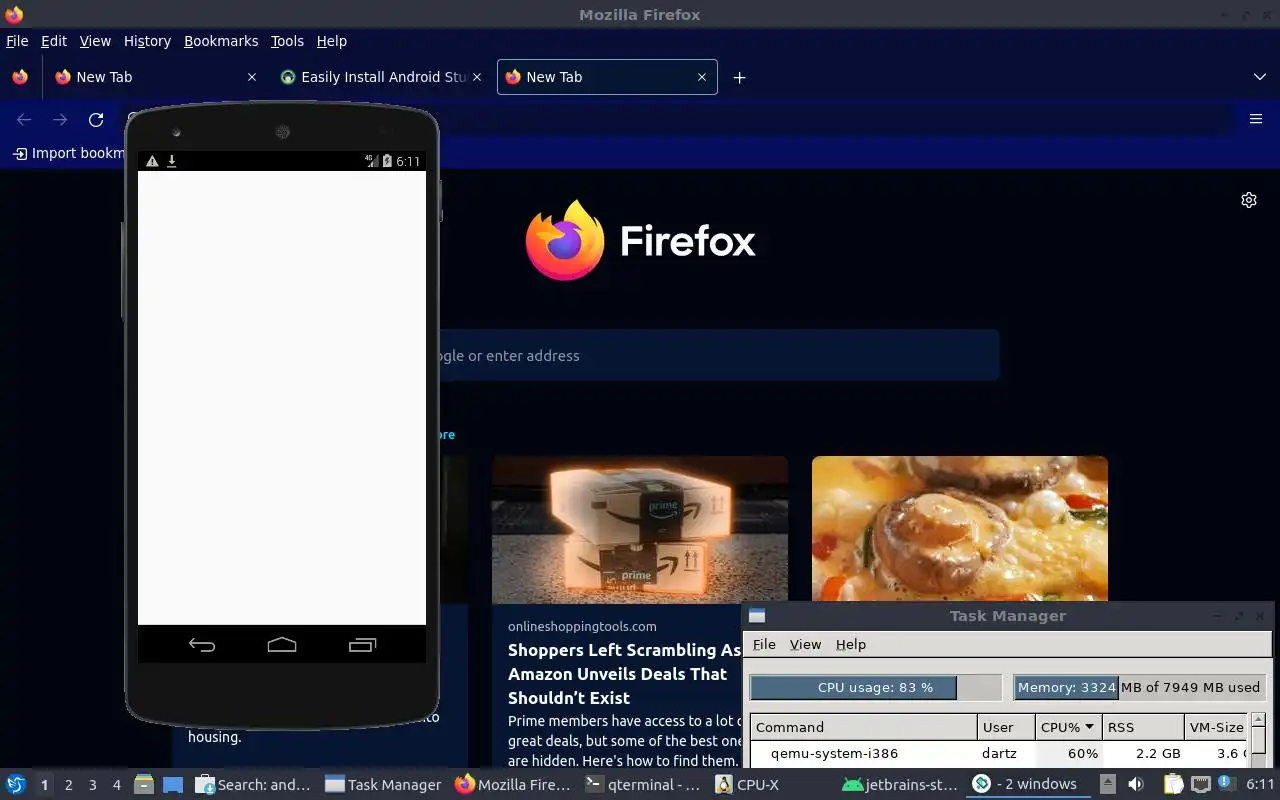The height and width of the screenshot is (800, 1280).
Task: Click the show desktop taskbar icon
Action: pos(173,785)
